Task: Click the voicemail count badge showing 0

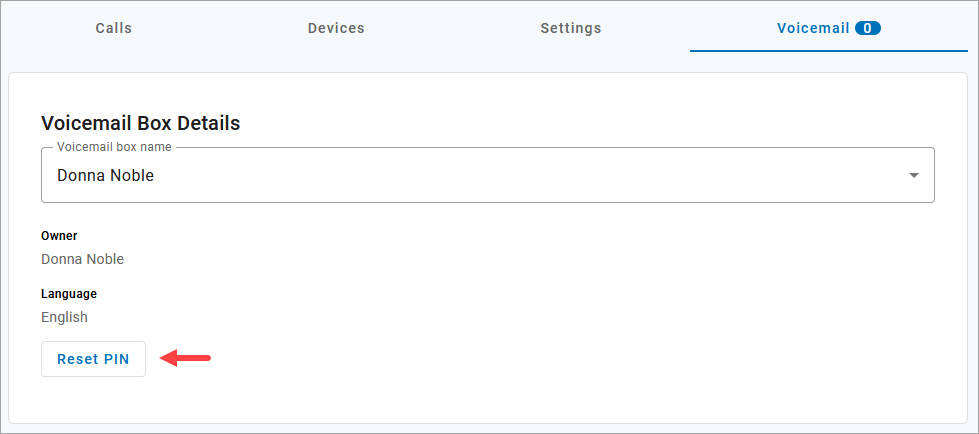Action: point(868,28)
